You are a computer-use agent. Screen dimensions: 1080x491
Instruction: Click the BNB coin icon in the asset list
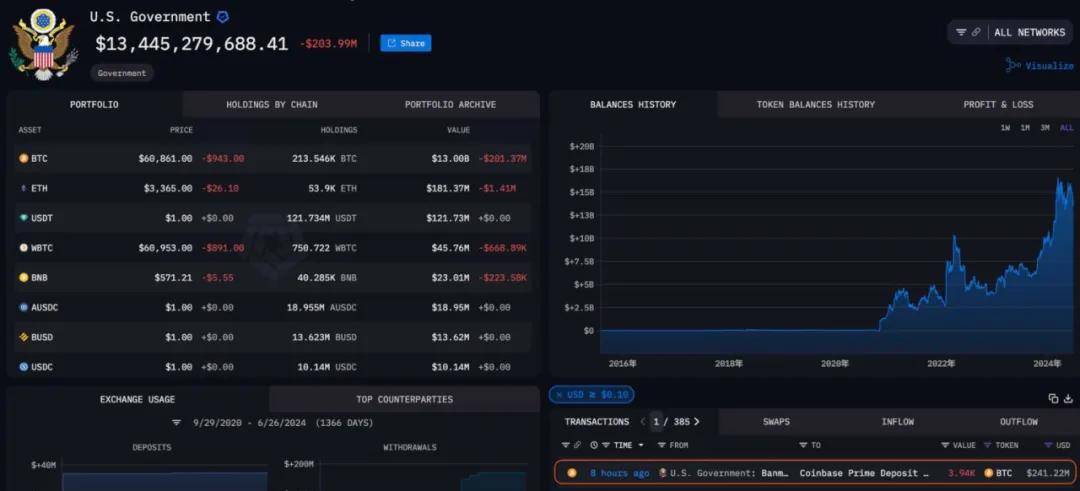(24, 277)
